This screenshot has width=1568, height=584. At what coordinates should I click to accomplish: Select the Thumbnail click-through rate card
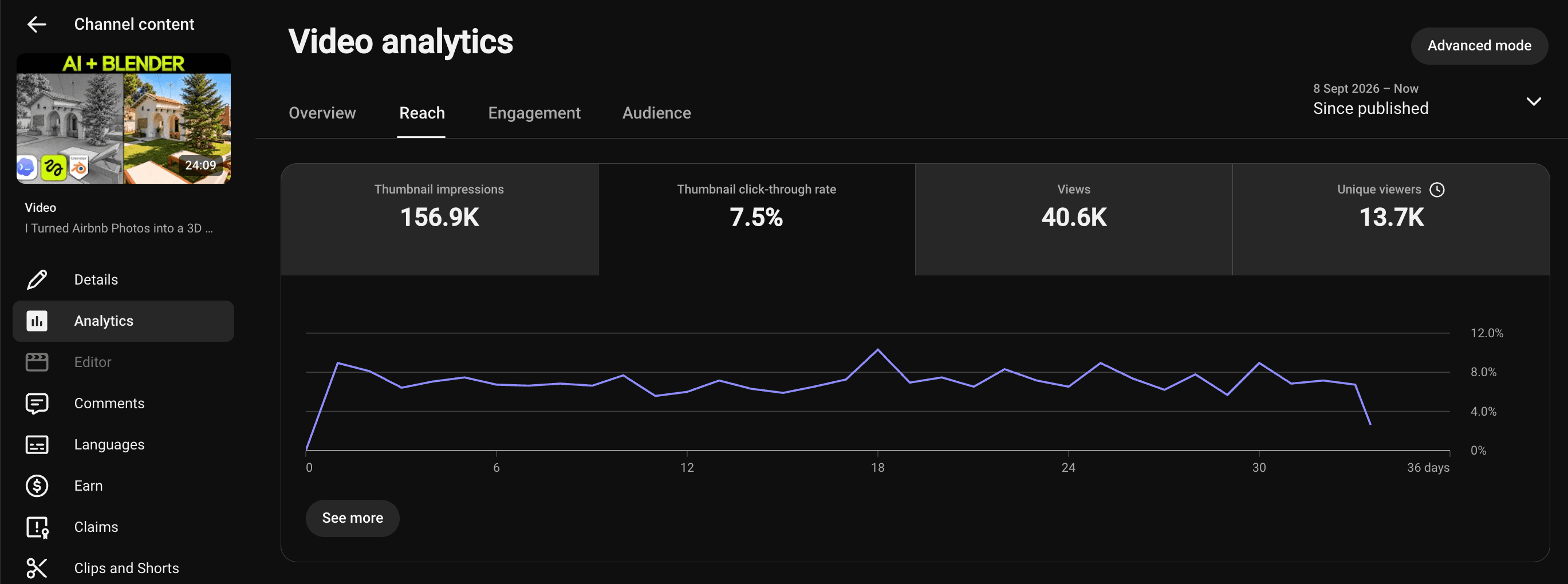click(x=757, y=219)
